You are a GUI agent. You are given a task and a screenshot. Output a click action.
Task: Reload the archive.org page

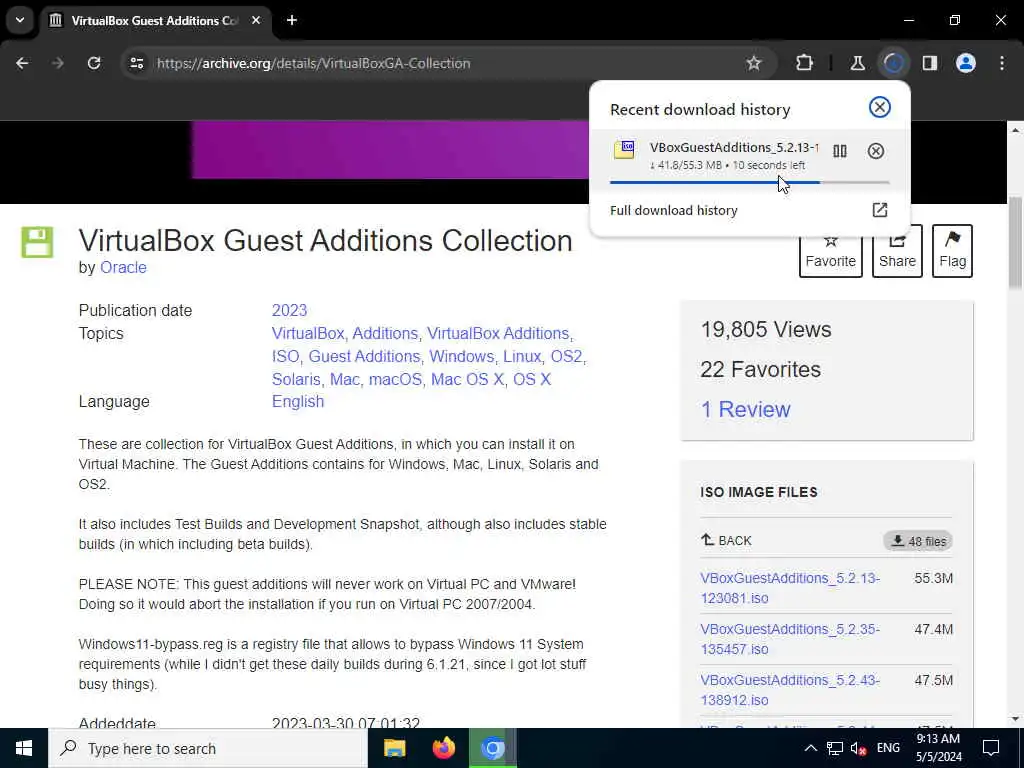coord(94,63)
